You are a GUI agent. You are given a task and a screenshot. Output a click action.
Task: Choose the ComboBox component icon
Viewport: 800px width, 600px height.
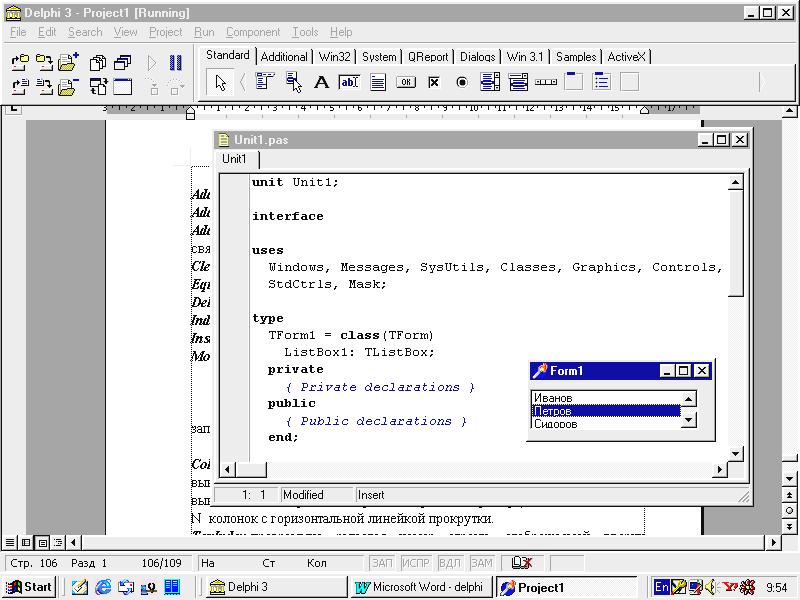tap(518, 82)
